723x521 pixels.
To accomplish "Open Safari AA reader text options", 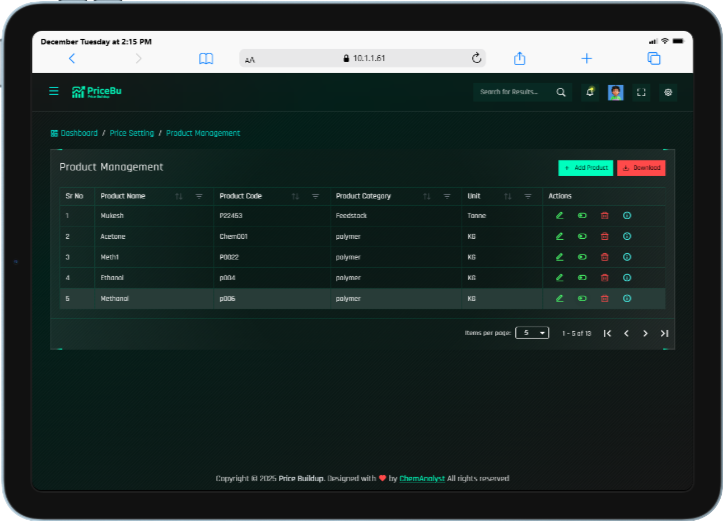I will click(249, 59).
